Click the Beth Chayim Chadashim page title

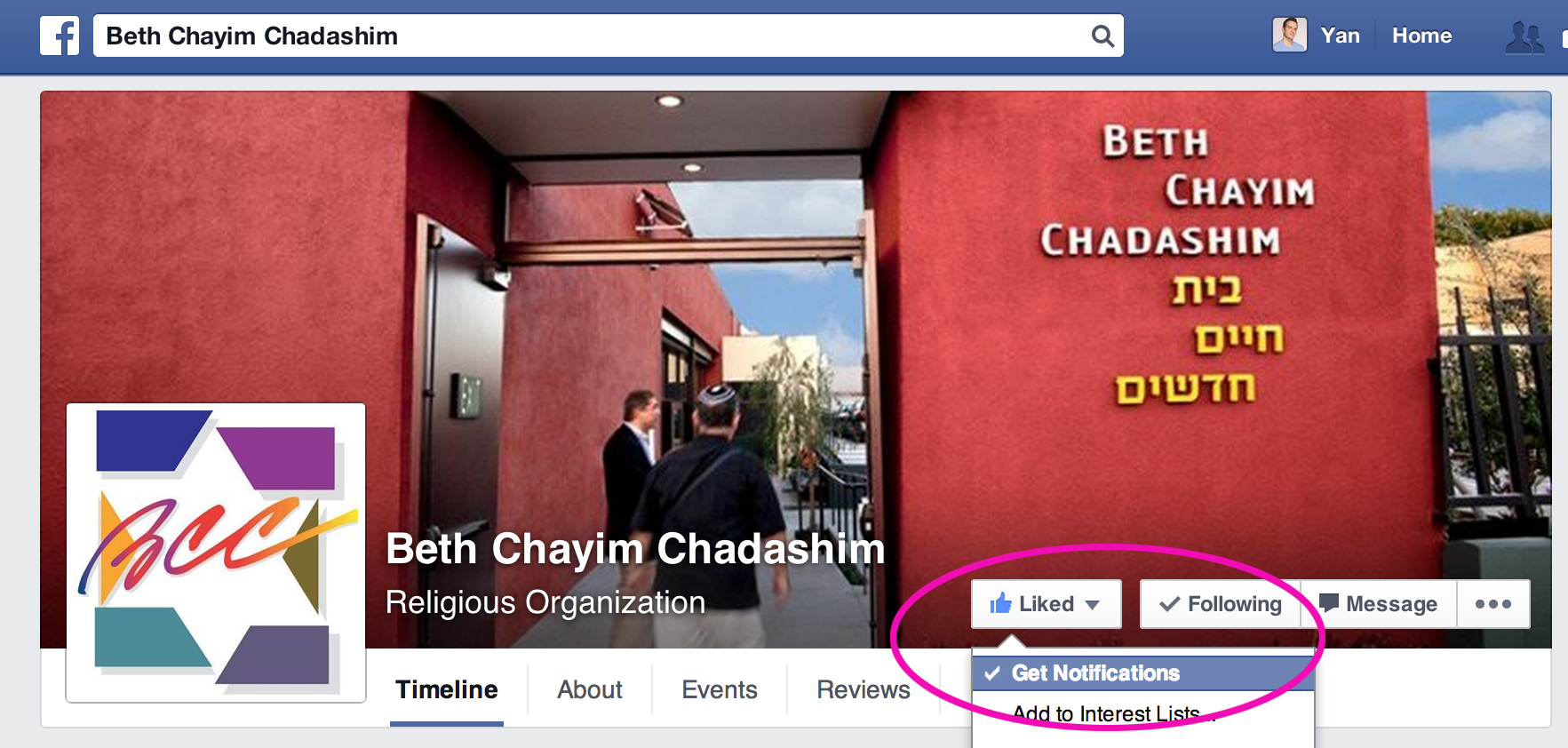tap(635, 549)
